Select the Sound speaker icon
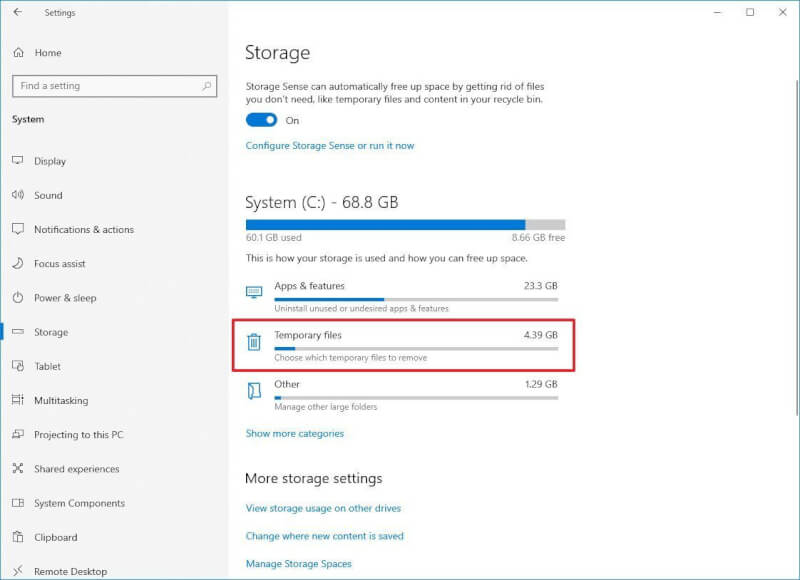 [18, 195]
